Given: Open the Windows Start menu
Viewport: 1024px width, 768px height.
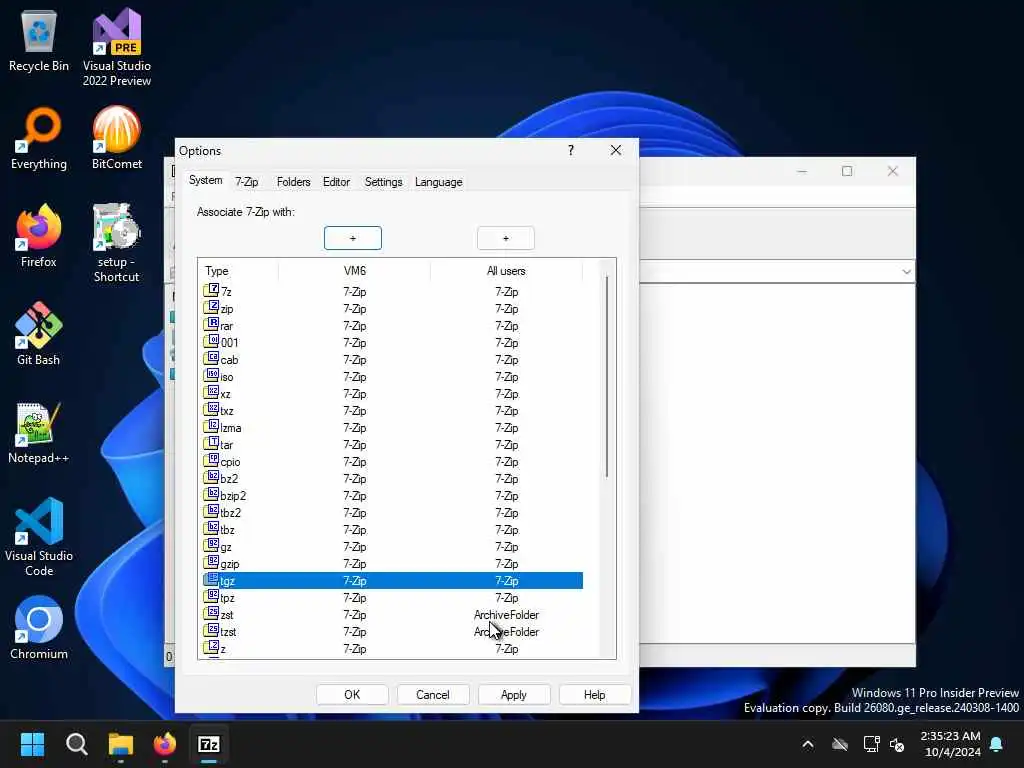Looking at the screenshot, I should [x=32, y=744].
